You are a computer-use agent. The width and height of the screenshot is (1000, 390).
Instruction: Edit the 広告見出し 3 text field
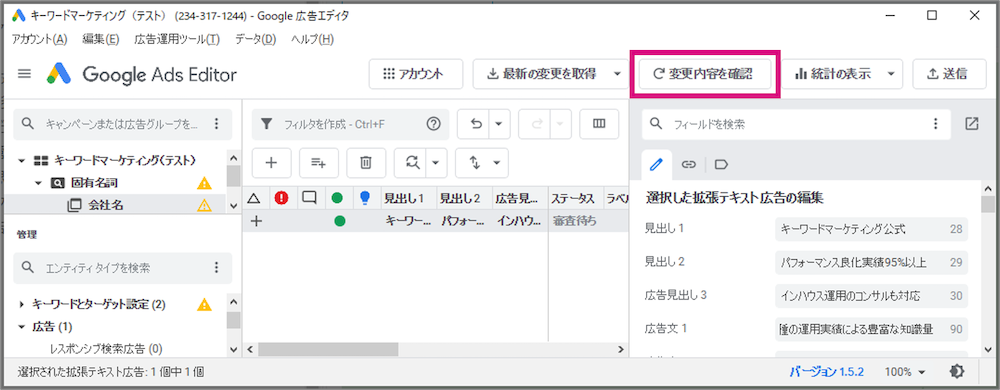coord(871,296)
